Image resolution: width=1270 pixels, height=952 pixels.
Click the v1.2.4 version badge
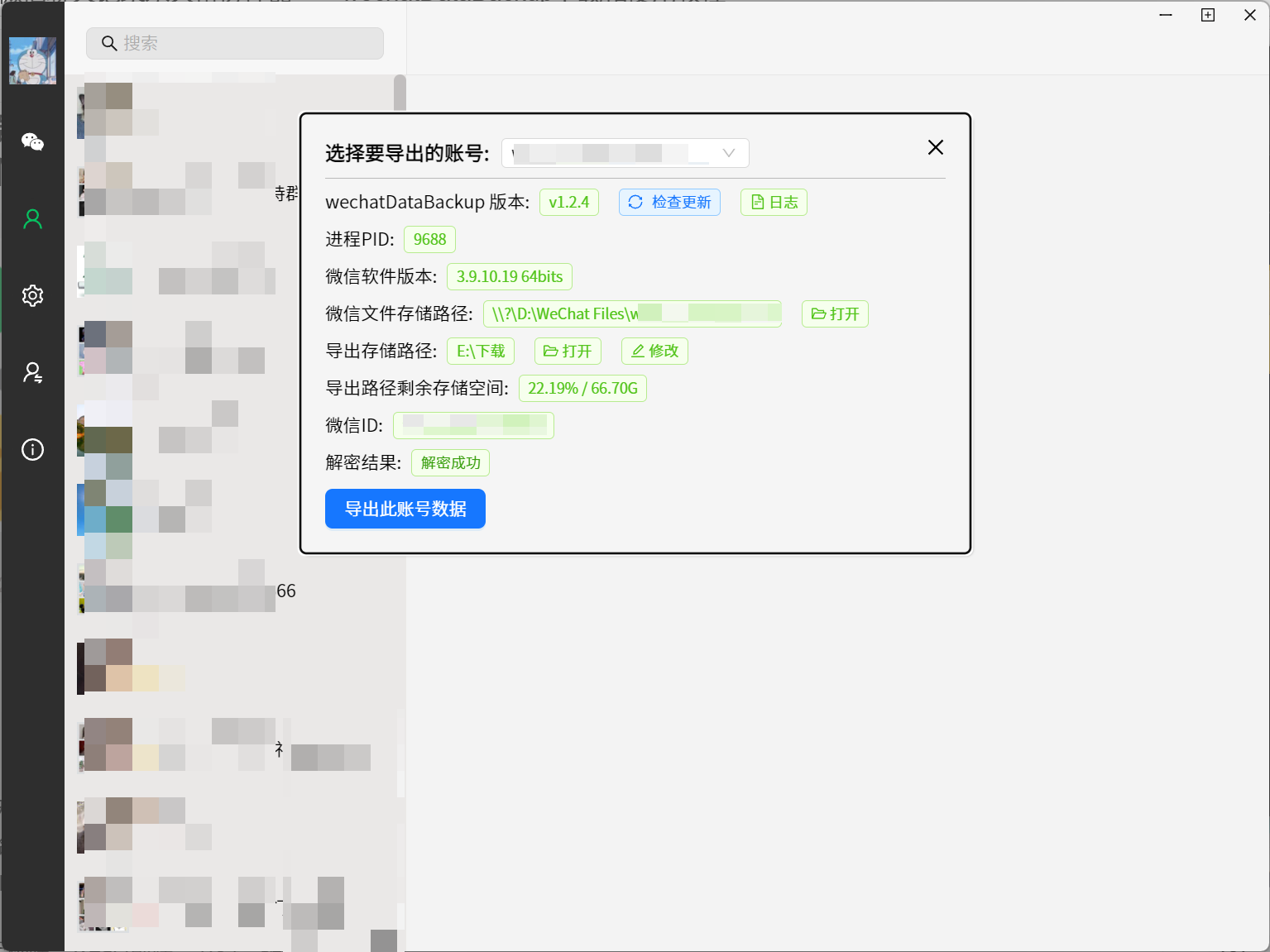(568, 202)
